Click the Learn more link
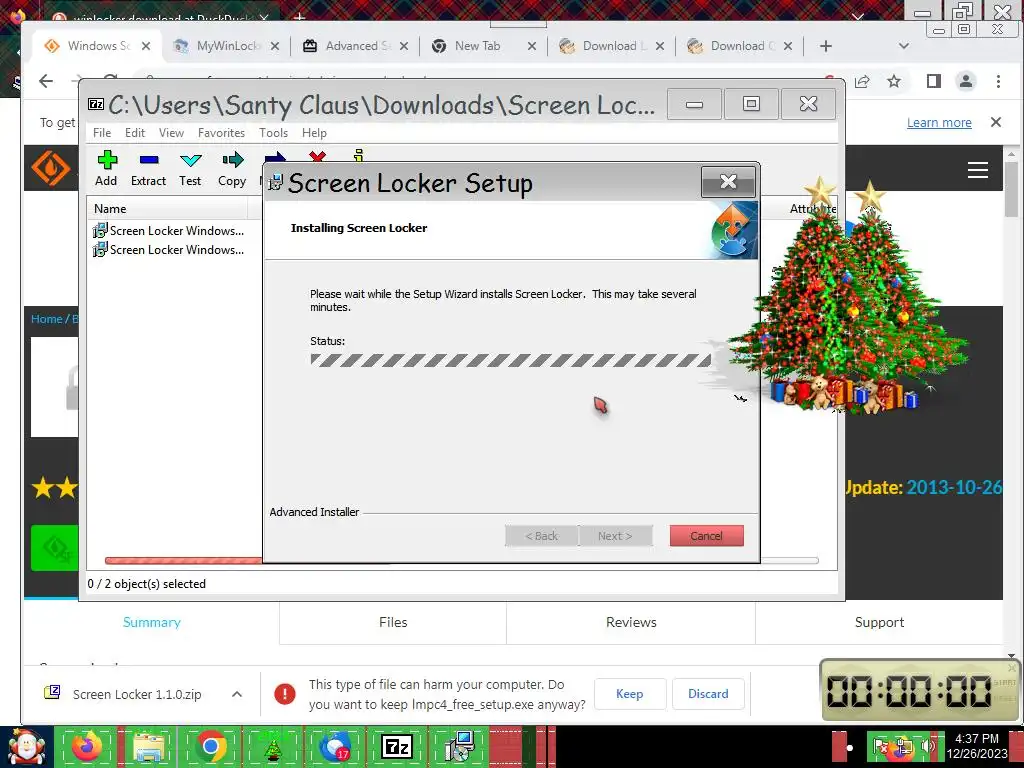This screenshot has height=768, width=1024. tap(939, 123)
